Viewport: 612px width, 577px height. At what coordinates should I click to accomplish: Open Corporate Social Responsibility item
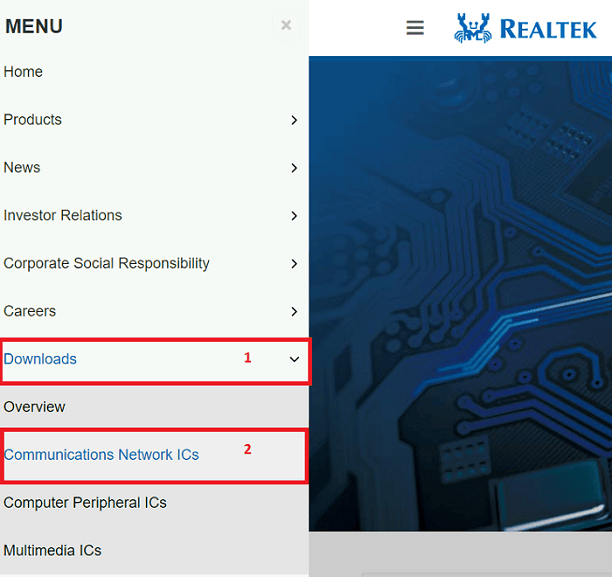(x=106, y=264)
